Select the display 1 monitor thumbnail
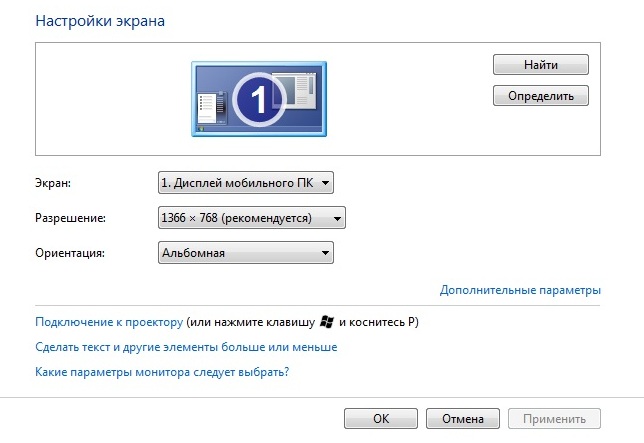 [x=258, y=98]
